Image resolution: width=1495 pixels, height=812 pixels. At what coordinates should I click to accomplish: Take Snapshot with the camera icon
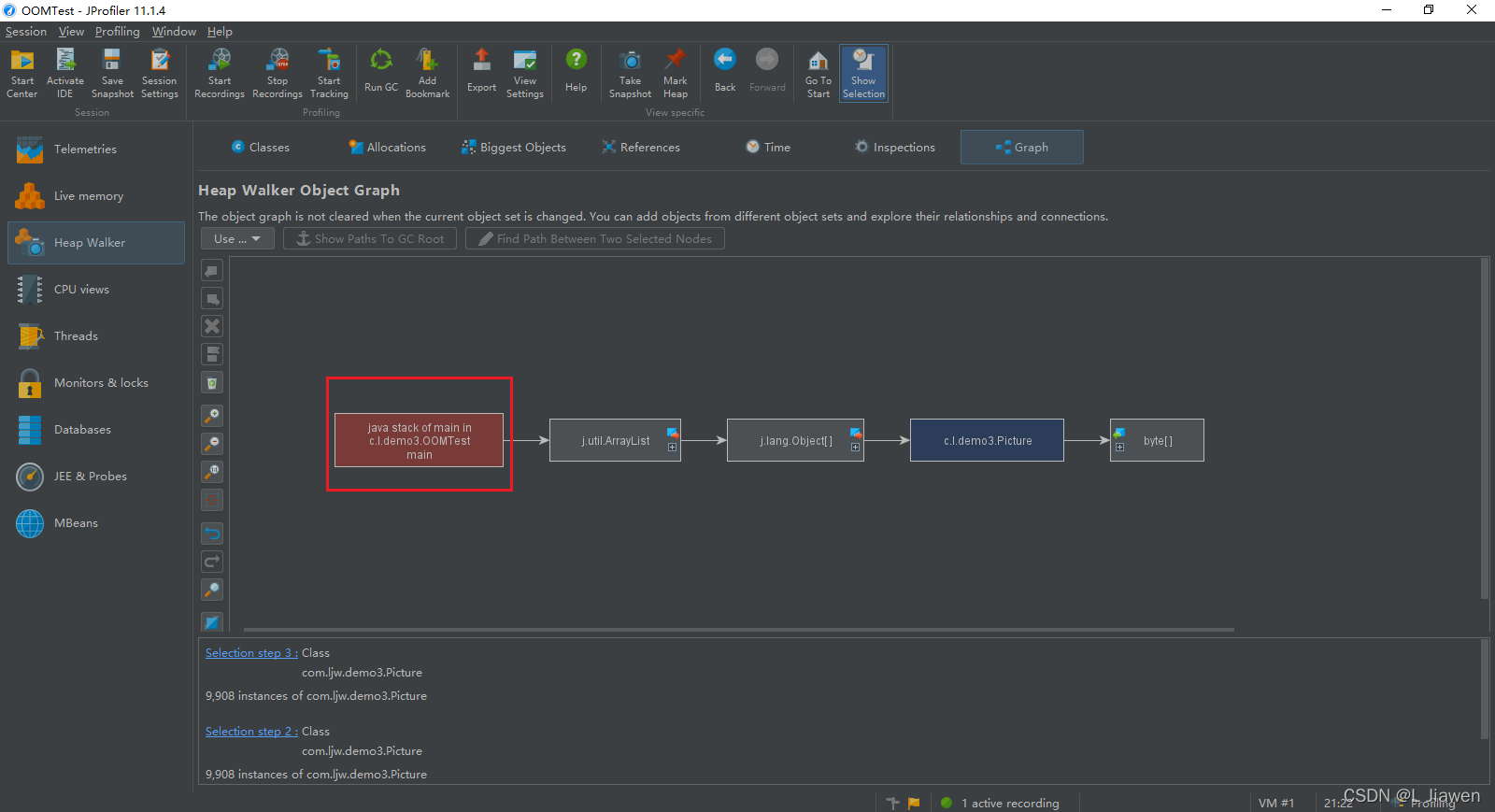(x=630, y=73)
